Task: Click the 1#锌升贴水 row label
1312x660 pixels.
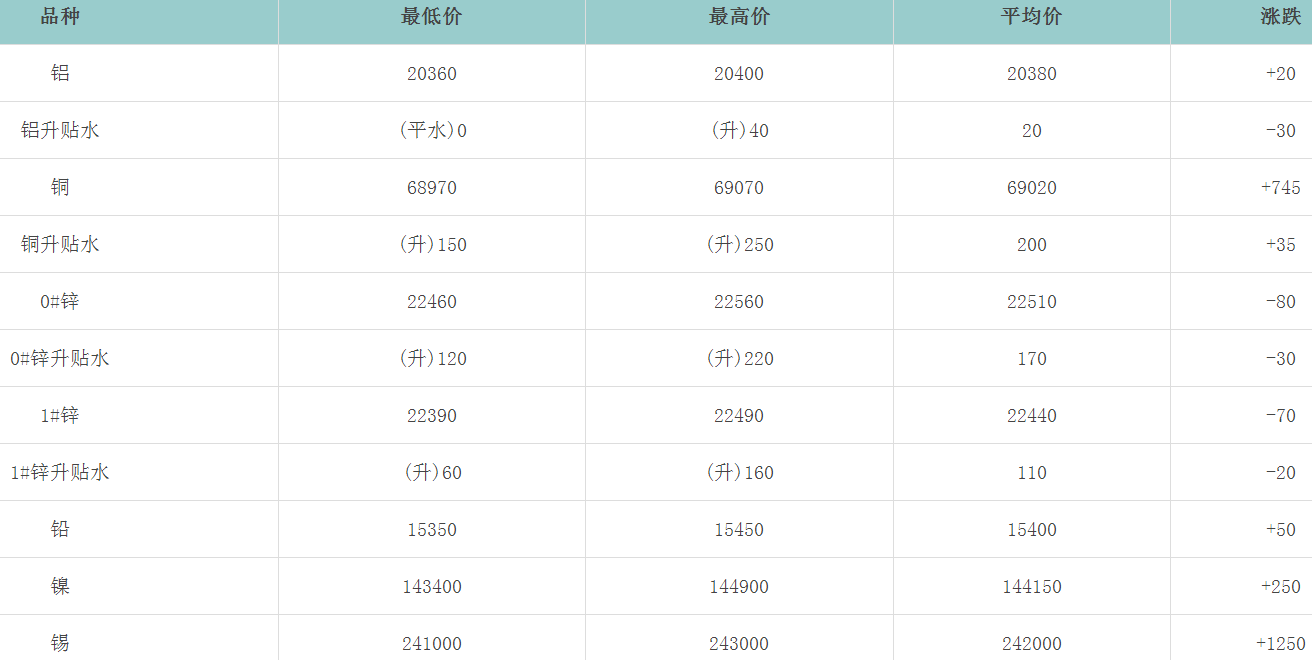Action: click(x=60, y=472)
